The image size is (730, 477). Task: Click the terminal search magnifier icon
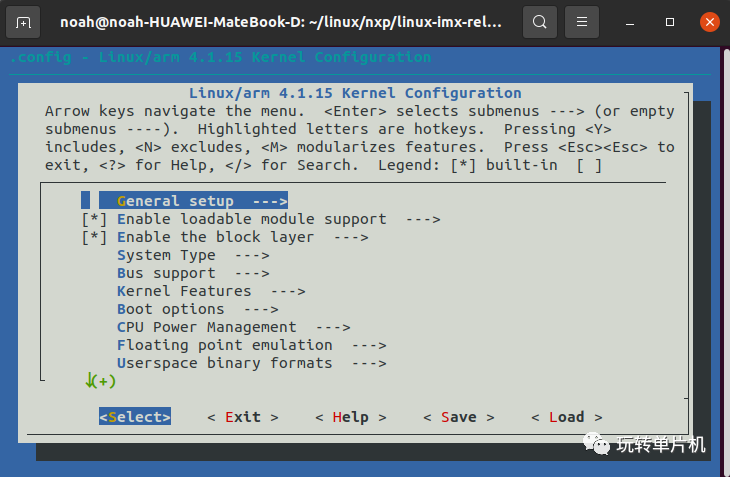540,22
